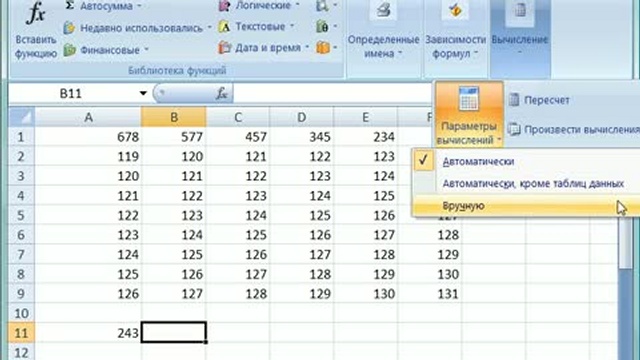Select column B header
Image resolution: width=640 pixels, height=360 pixels.
click(174, 117)
